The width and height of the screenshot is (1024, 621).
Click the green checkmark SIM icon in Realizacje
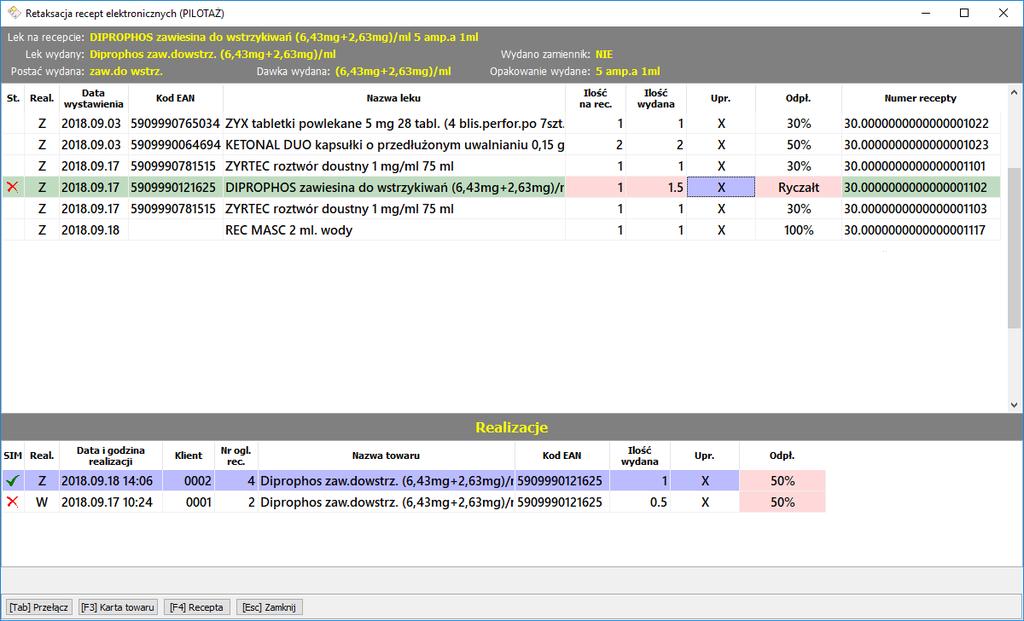(x=12, y=481)
